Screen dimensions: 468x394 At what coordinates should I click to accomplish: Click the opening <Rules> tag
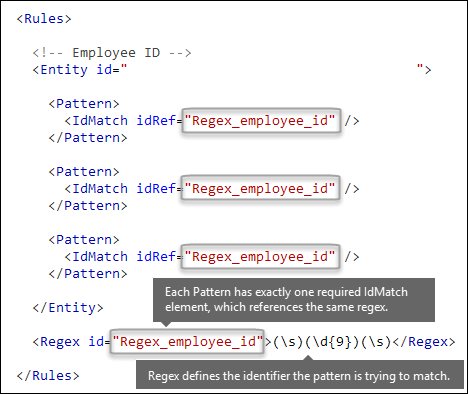pyautogui.click(x=44, y=19)
